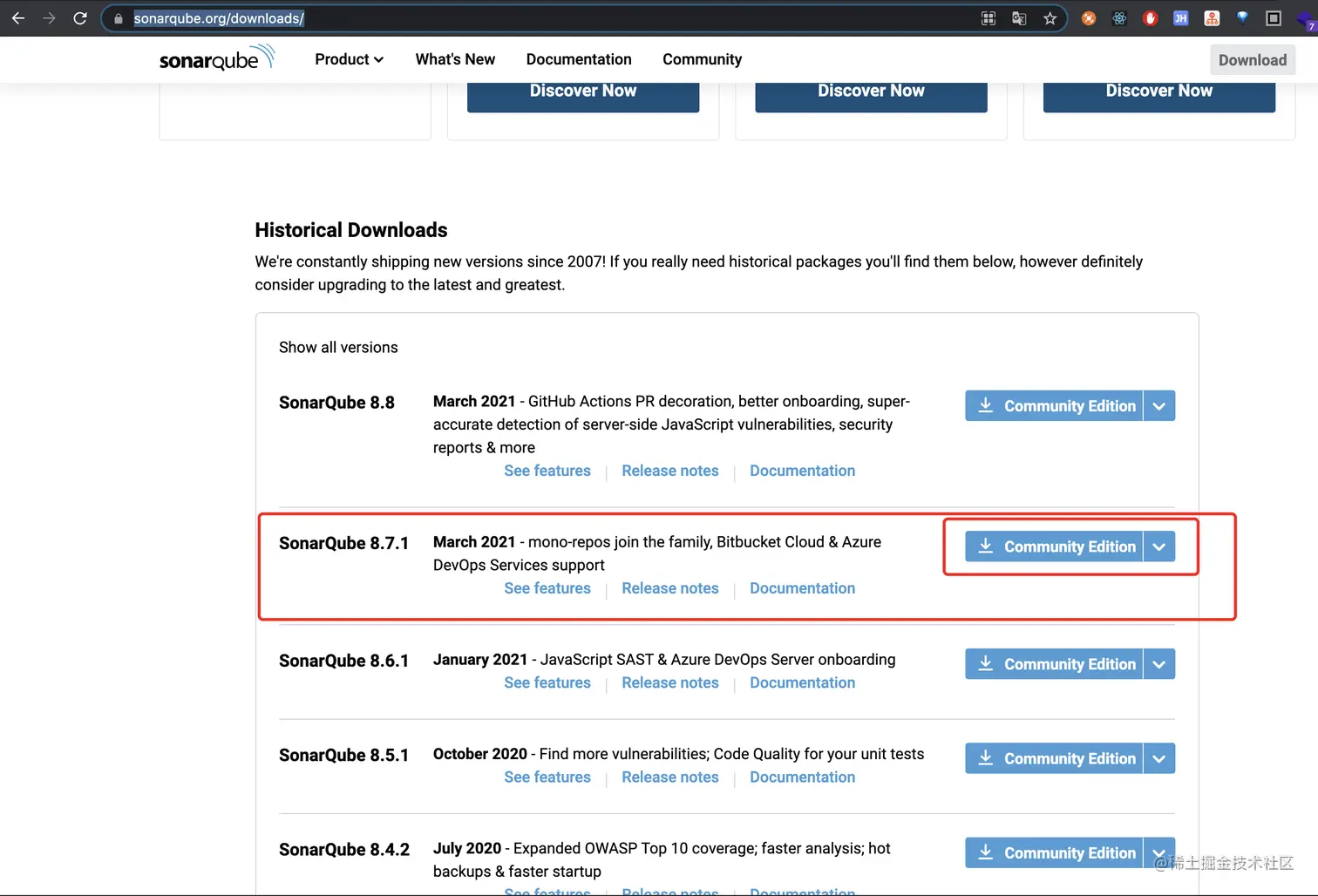Viewport: 1318px width, 896px height.
Task: Expand edition dropdown for SonarQube 8.5.1
Action: (x=1159, y=758)
